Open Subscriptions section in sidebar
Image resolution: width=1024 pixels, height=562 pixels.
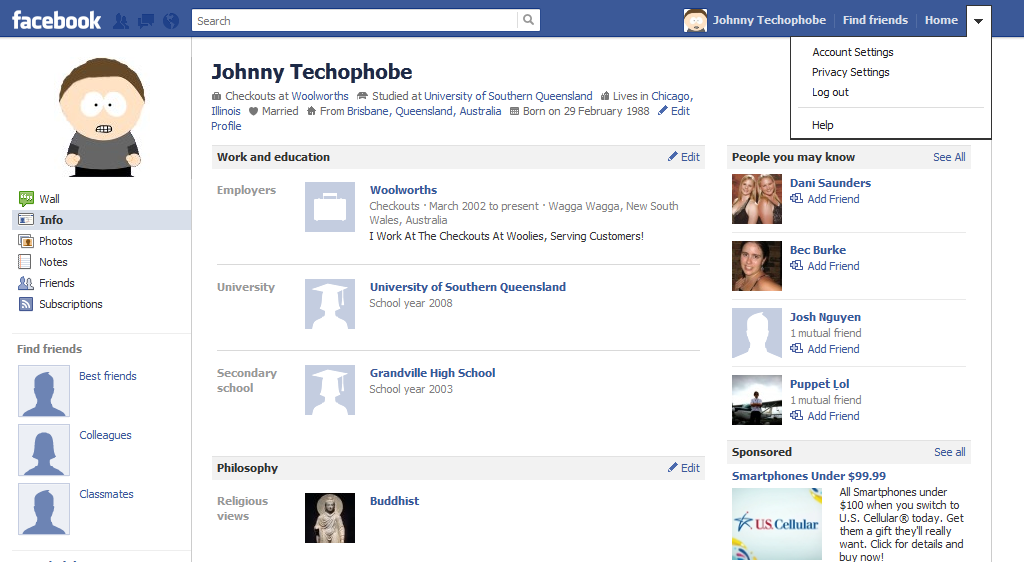(x=71, y=304)
